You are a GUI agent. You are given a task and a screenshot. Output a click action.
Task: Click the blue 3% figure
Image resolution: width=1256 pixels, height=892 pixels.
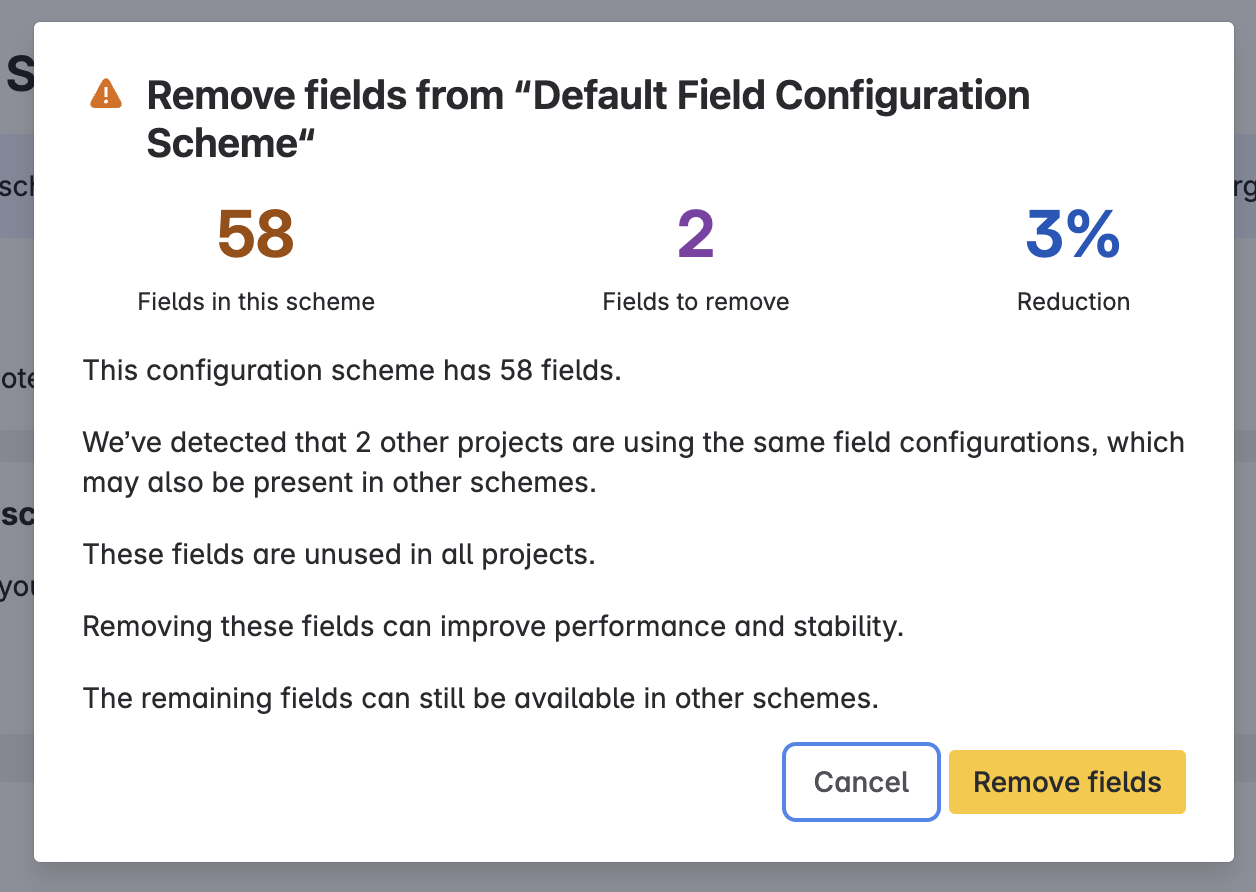pyautogui.click(x=1073, y=234)
